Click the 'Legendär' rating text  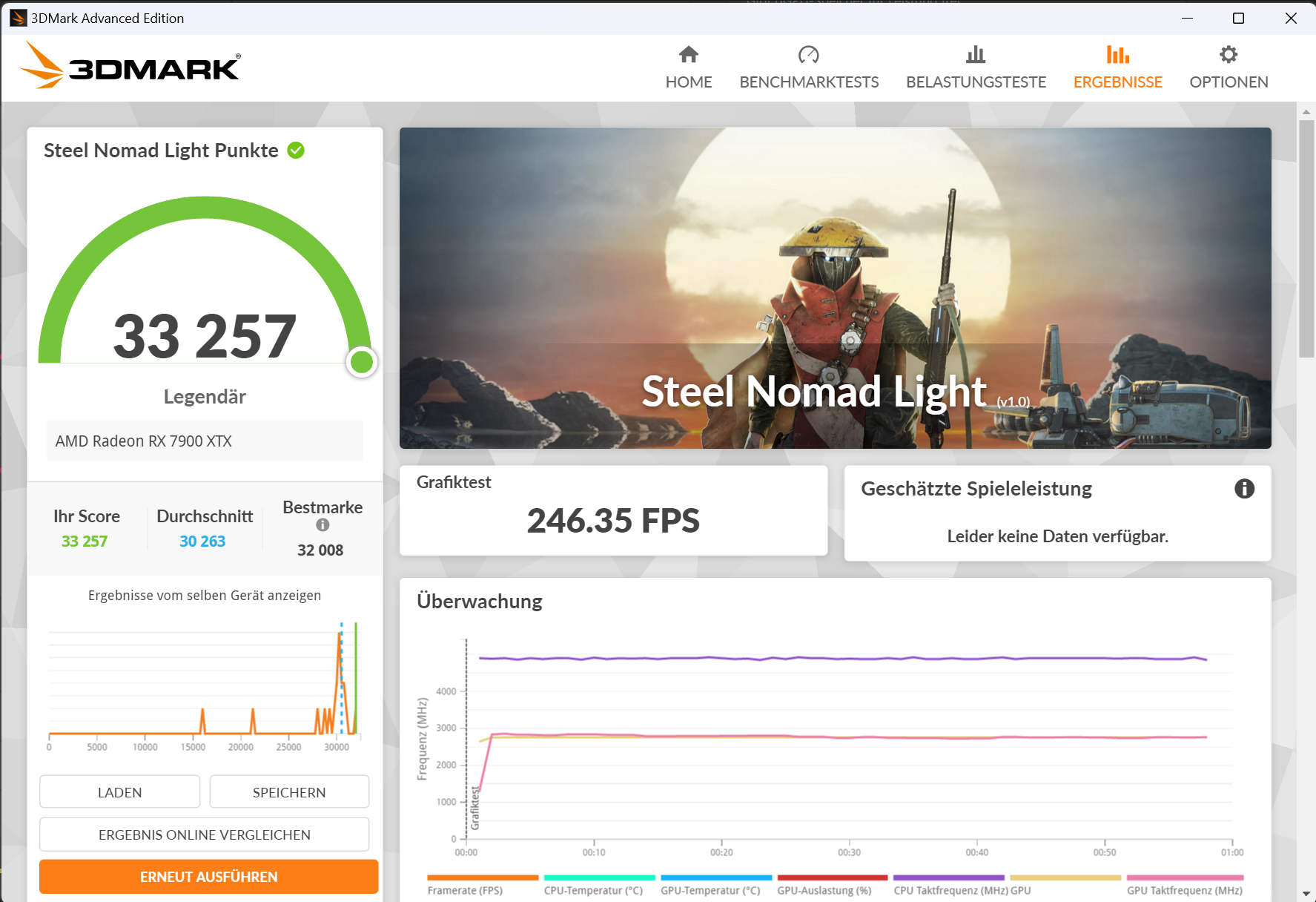tap(205, 397)
